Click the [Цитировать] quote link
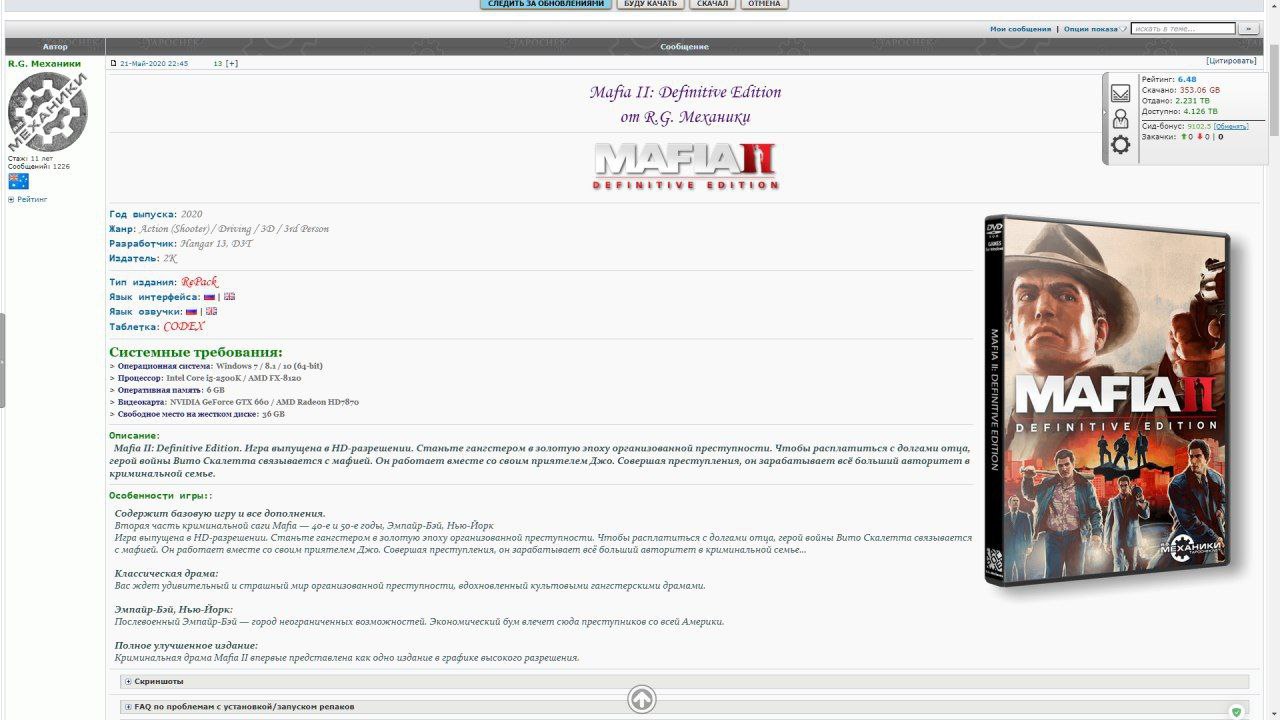The image size is (1280, 720). point(1231,61)
